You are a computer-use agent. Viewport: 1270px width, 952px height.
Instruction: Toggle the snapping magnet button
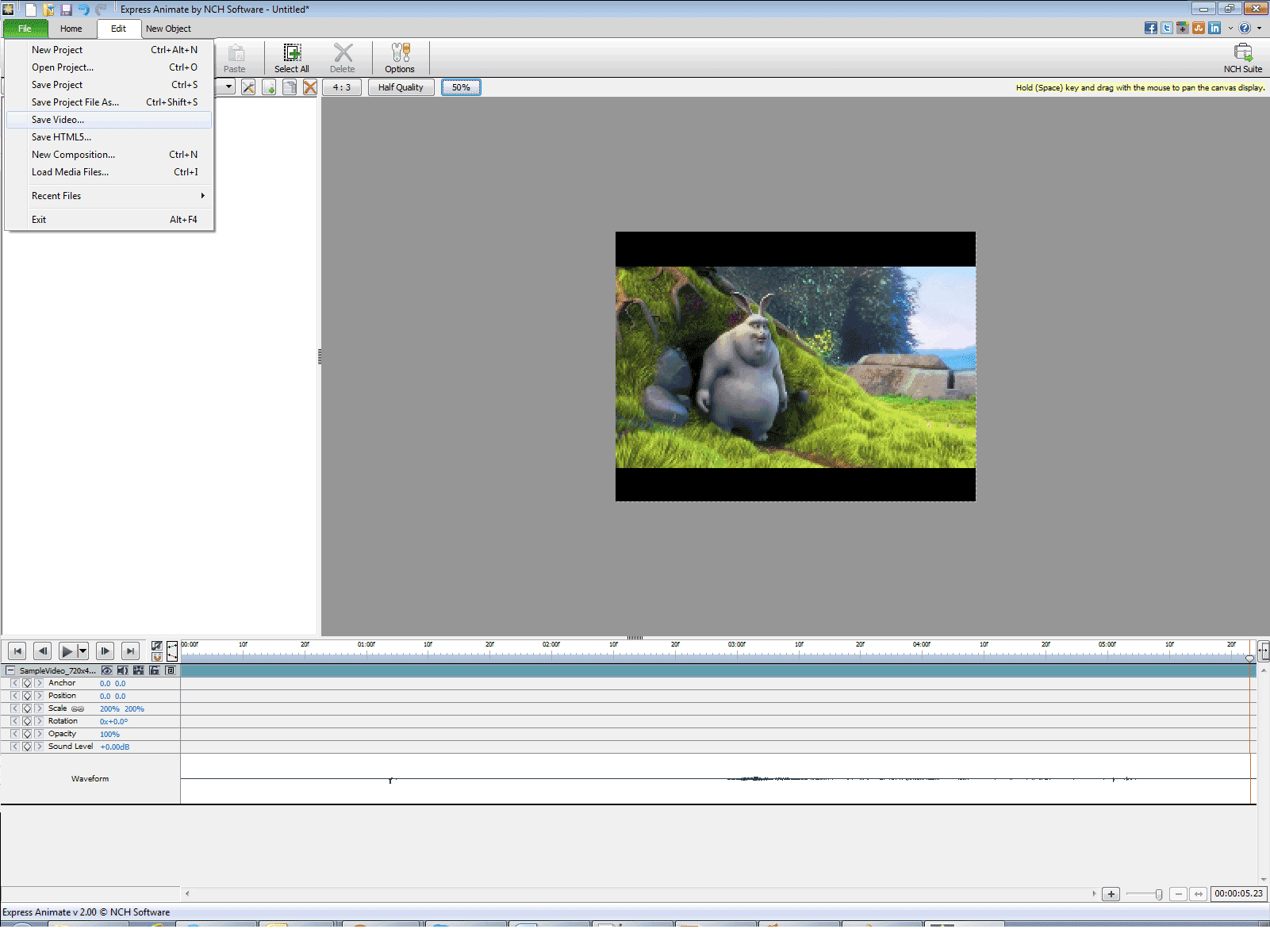pos(157,657)
